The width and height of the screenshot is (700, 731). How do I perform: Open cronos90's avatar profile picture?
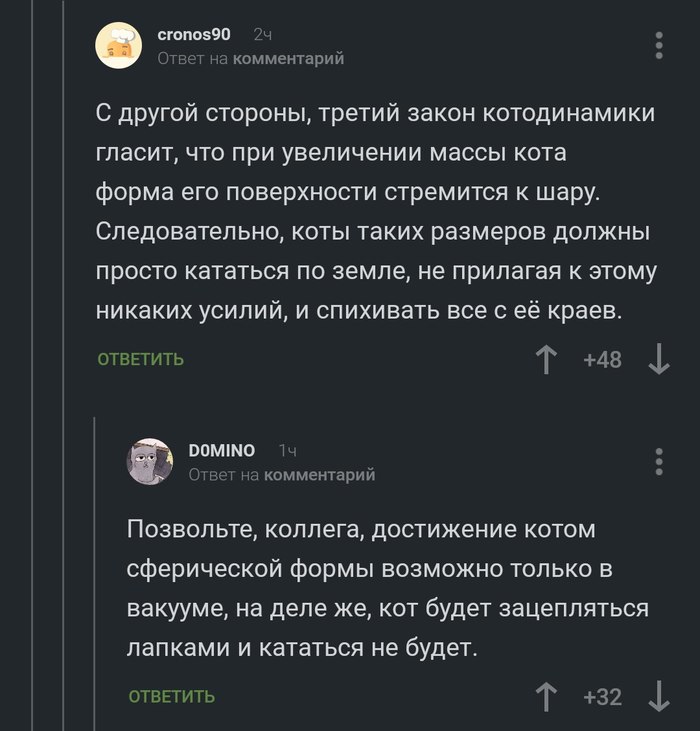point(117,46)
